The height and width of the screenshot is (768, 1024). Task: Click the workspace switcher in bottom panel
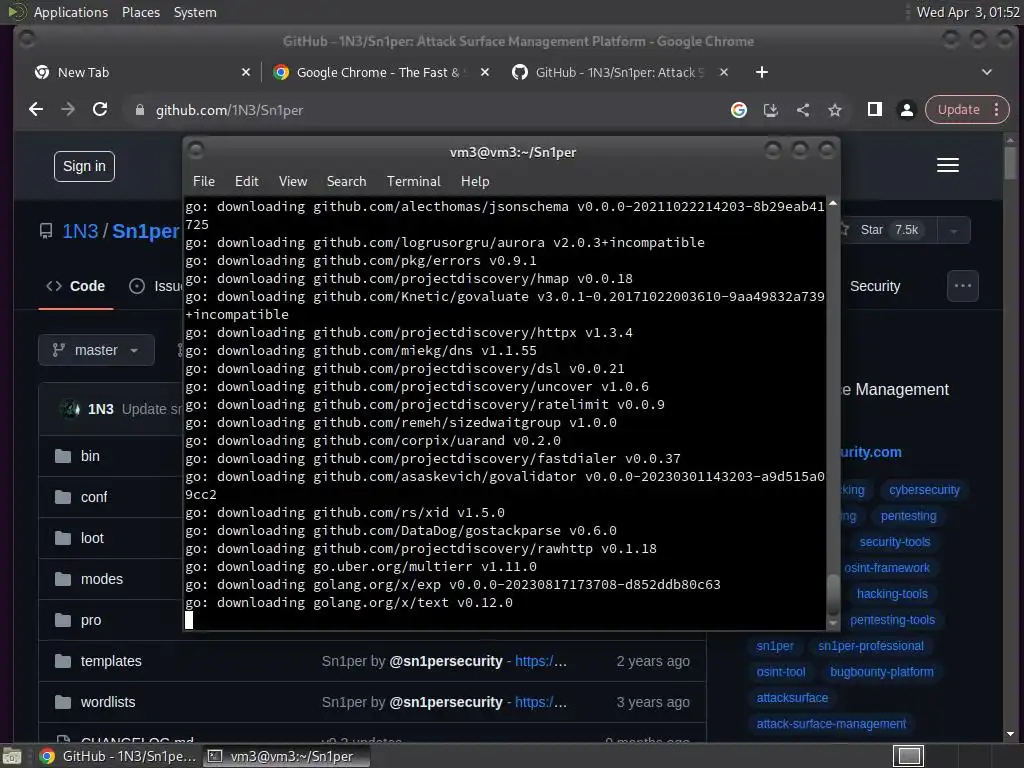coord(908,756)
